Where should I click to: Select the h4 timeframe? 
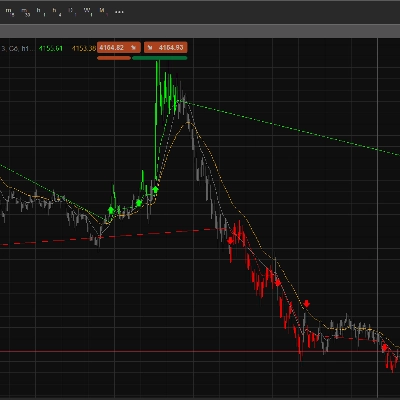pos(57,12)
